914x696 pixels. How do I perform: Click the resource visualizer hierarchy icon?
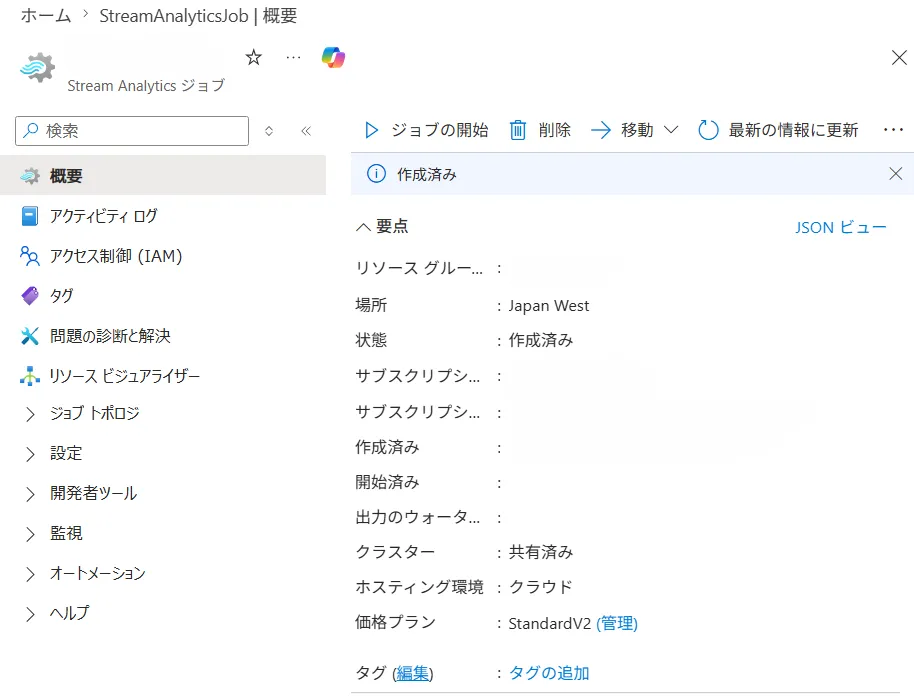(30, 376)
